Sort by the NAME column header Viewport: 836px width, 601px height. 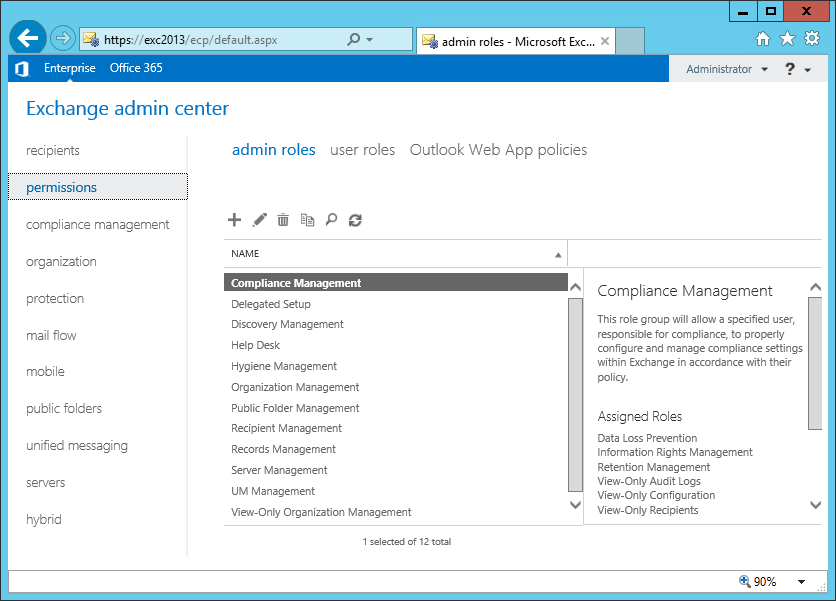tap(396, 254)
